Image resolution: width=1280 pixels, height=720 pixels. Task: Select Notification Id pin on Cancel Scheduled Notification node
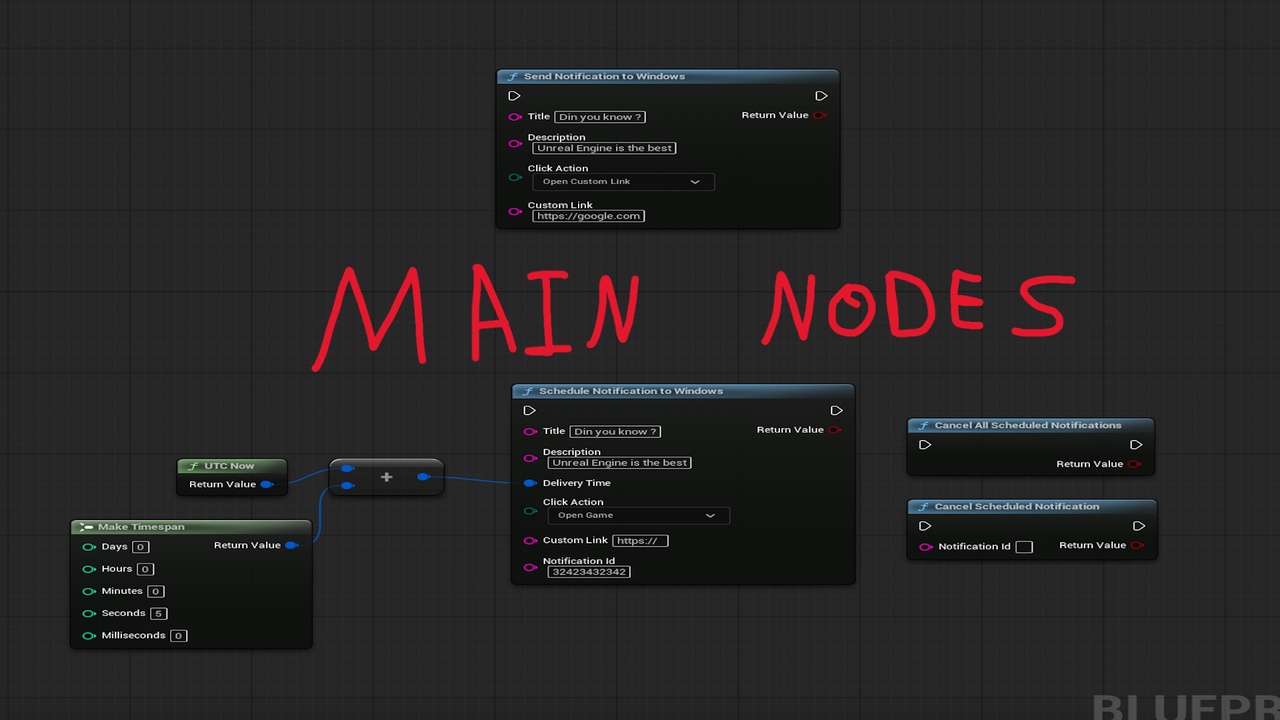tap(926, 547)
